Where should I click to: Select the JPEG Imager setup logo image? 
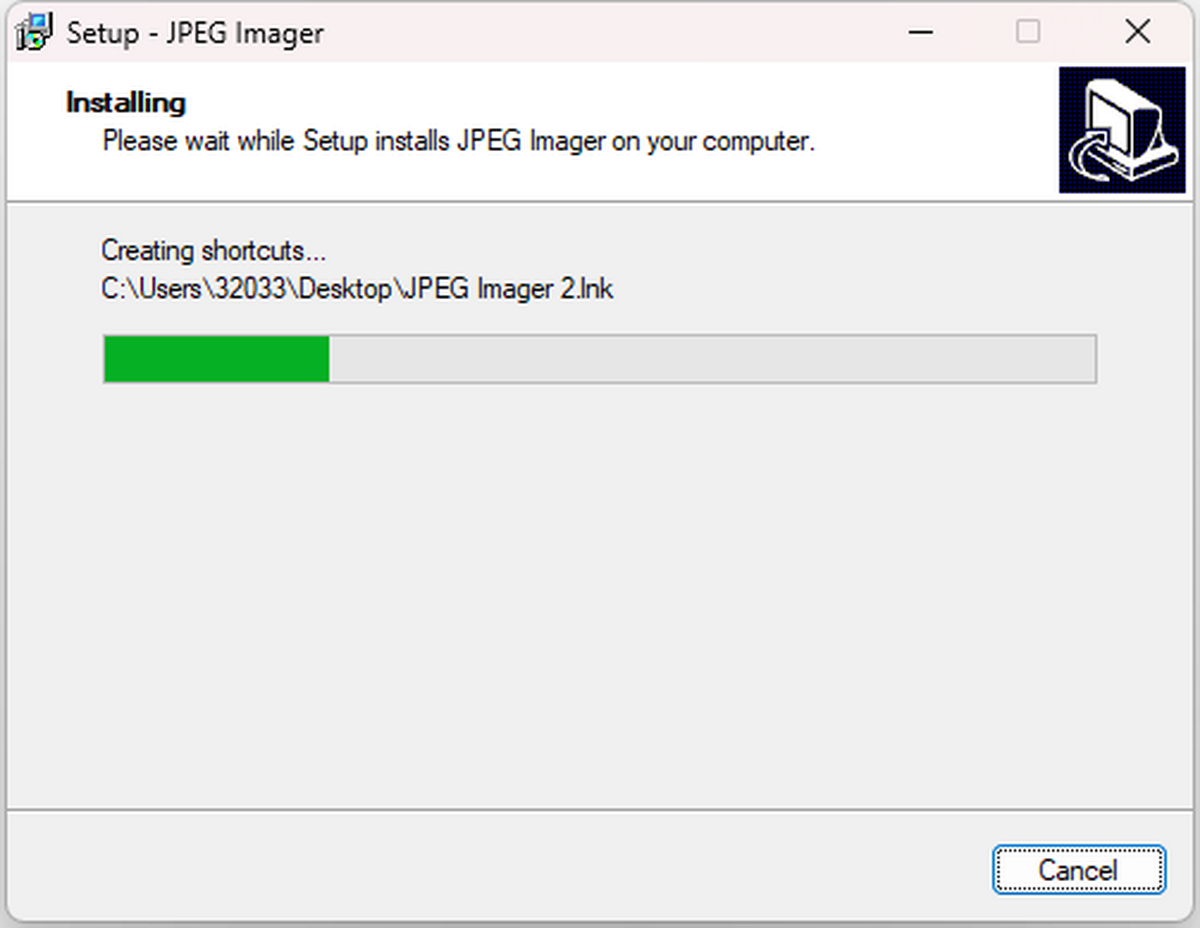pos(1121,130)
